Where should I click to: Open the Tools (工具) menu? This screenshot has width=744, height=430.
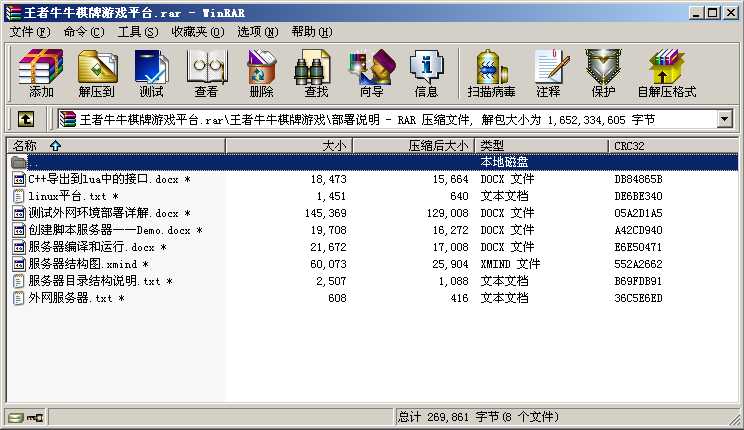(x=138, y=32)
